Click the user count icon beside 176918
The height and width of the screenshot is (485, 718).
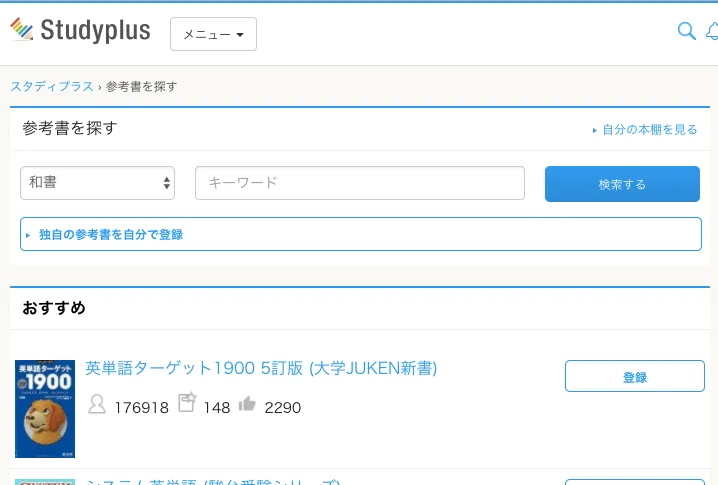pos(97,405)
